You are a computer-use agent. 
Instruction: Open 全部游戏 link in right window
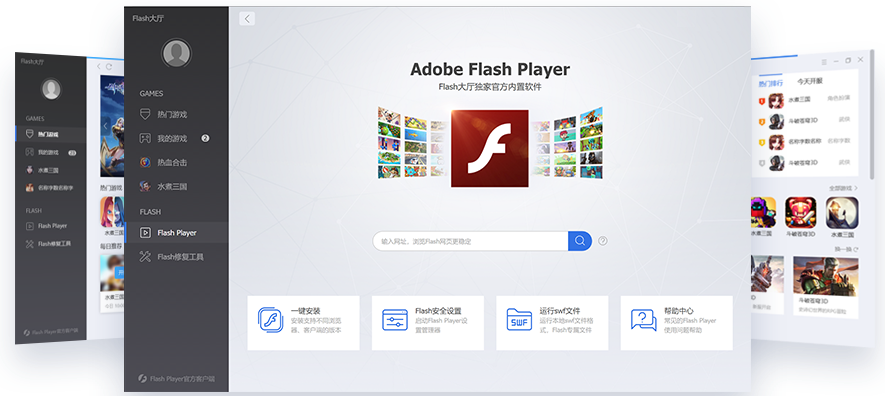coord(843,188)
